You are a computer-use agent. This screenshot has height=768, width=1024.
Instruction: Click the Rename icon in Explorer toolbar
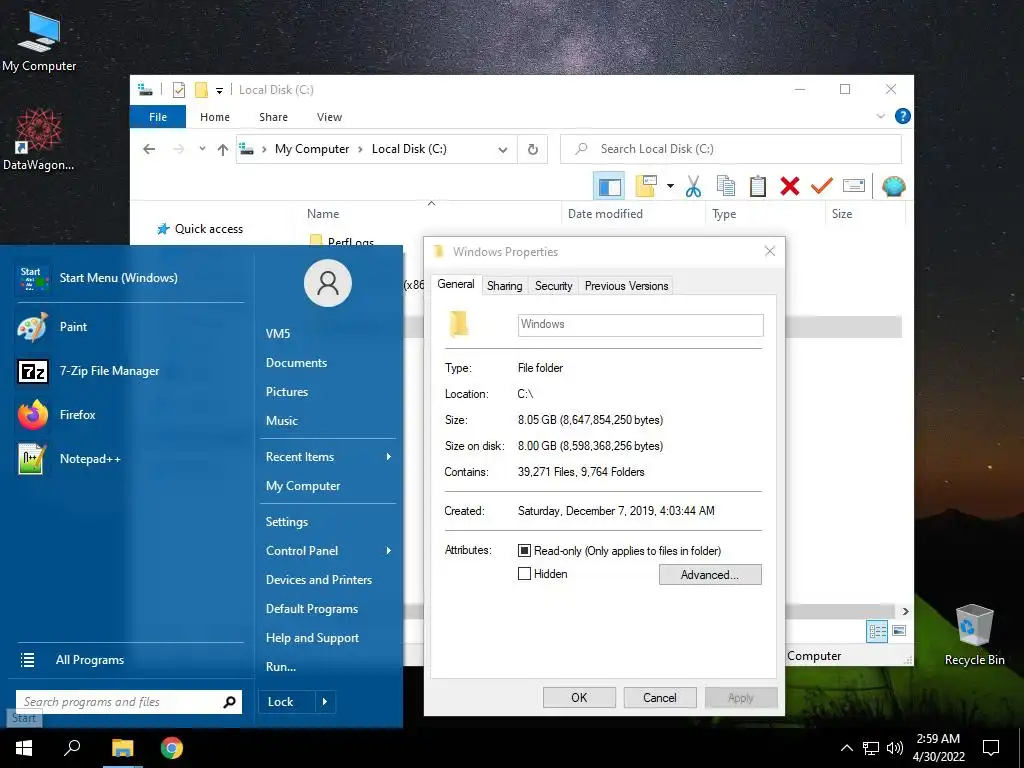tap(854, 186)
